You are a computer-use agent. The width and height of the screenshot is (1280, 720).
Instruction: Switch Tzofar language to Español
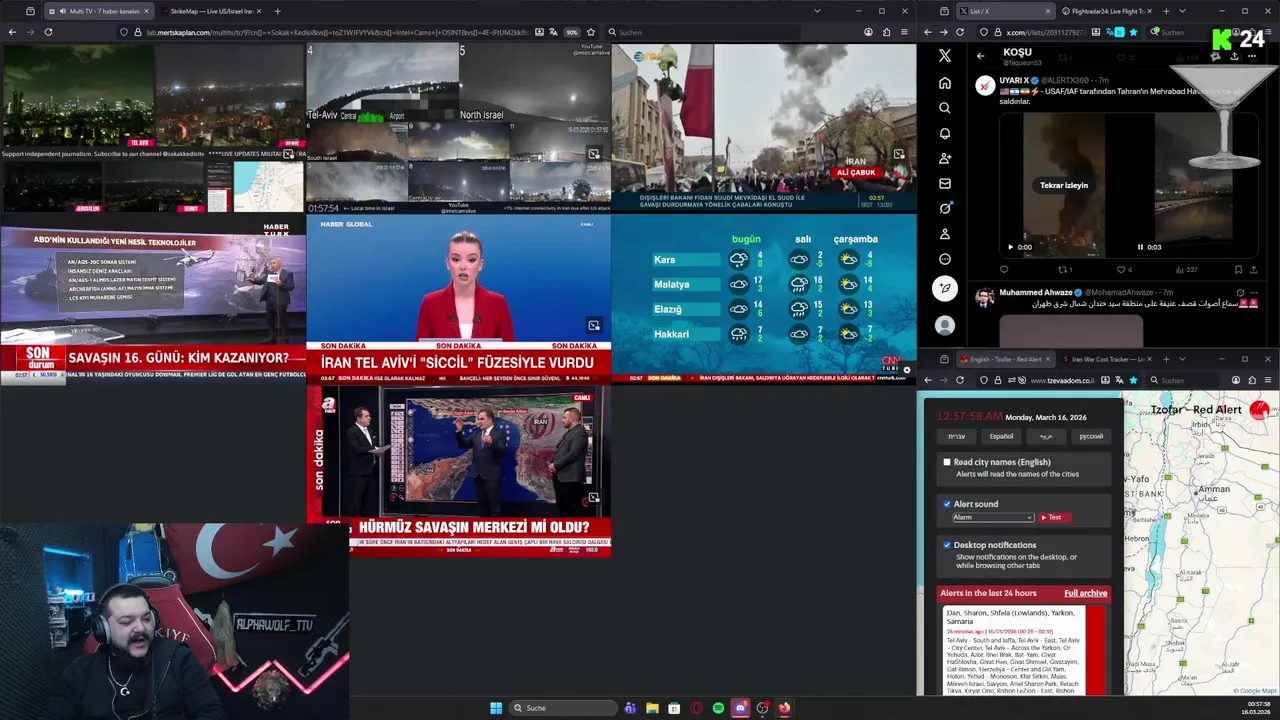(x=1001, y=436)
